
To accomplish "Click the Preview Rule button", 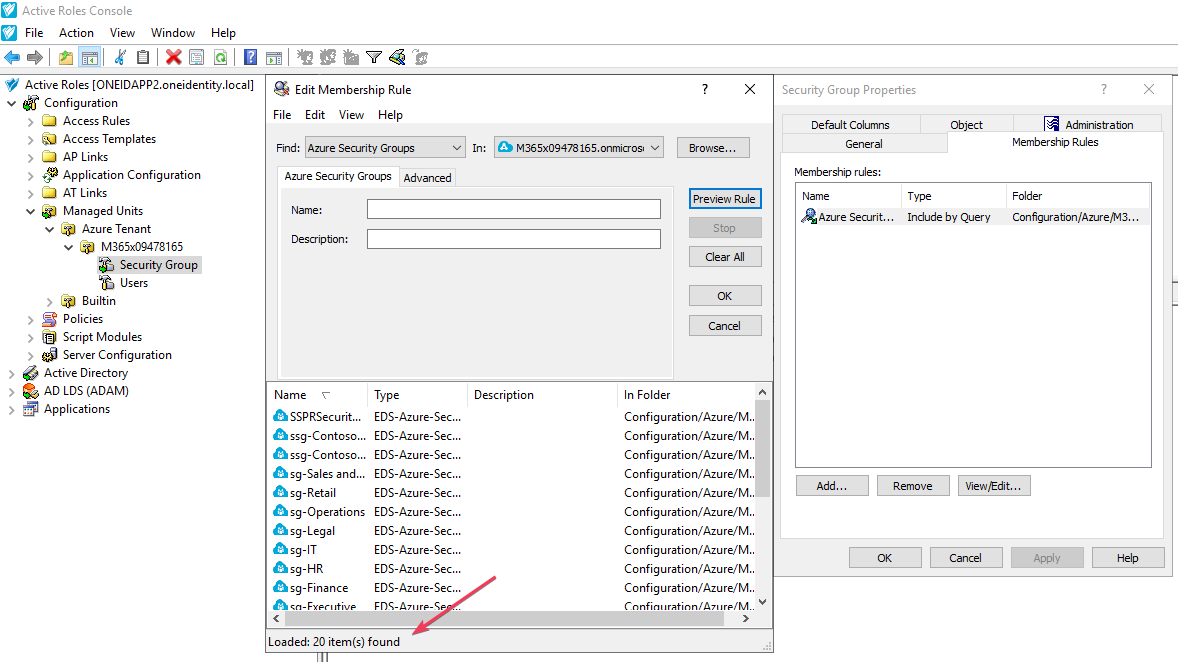I will pos(724,199).
